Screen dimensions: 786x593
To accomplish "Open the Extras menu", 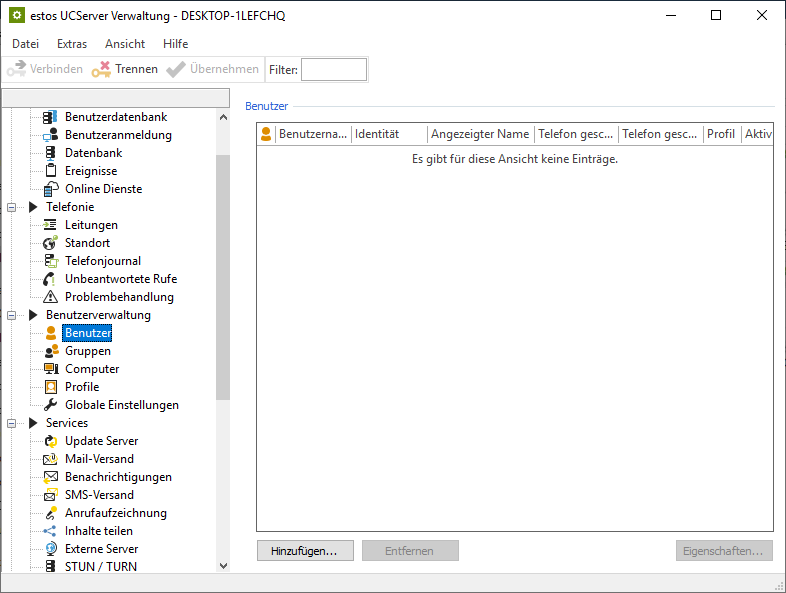I will coord(72,44).
